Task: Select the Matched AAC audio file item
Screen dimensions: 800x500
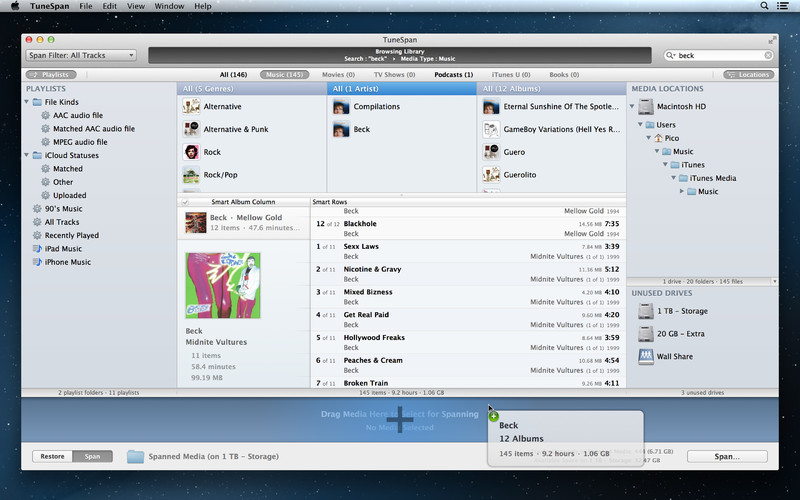Action: point(94,129)
